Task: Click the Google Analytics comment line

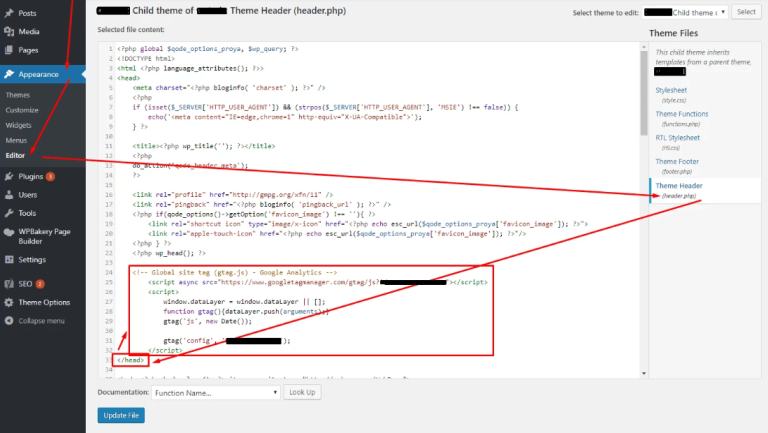Action: pos(235,272)
